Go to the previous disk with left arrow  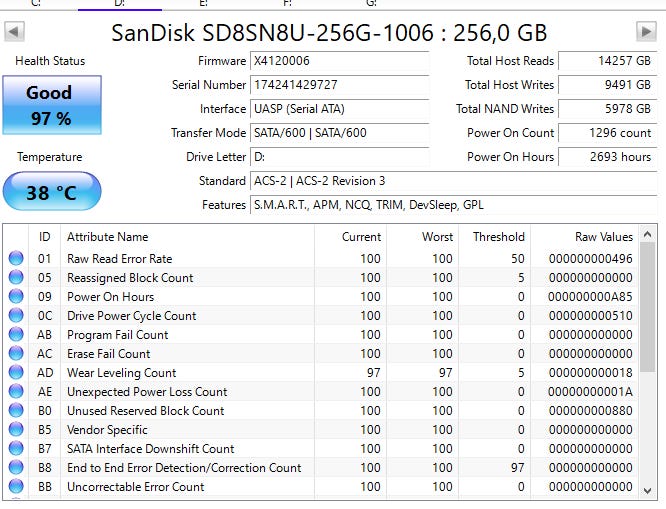(14, 32)
